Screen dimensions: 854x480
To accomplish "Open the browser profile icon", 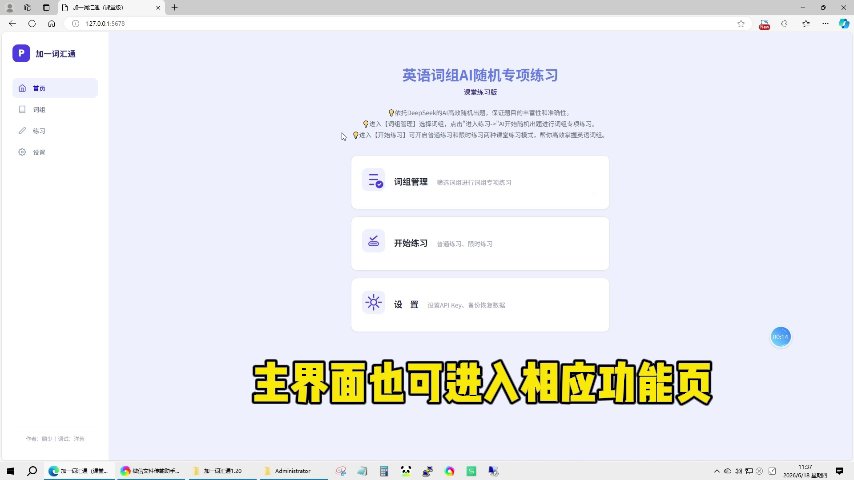I will pos(9,8).
